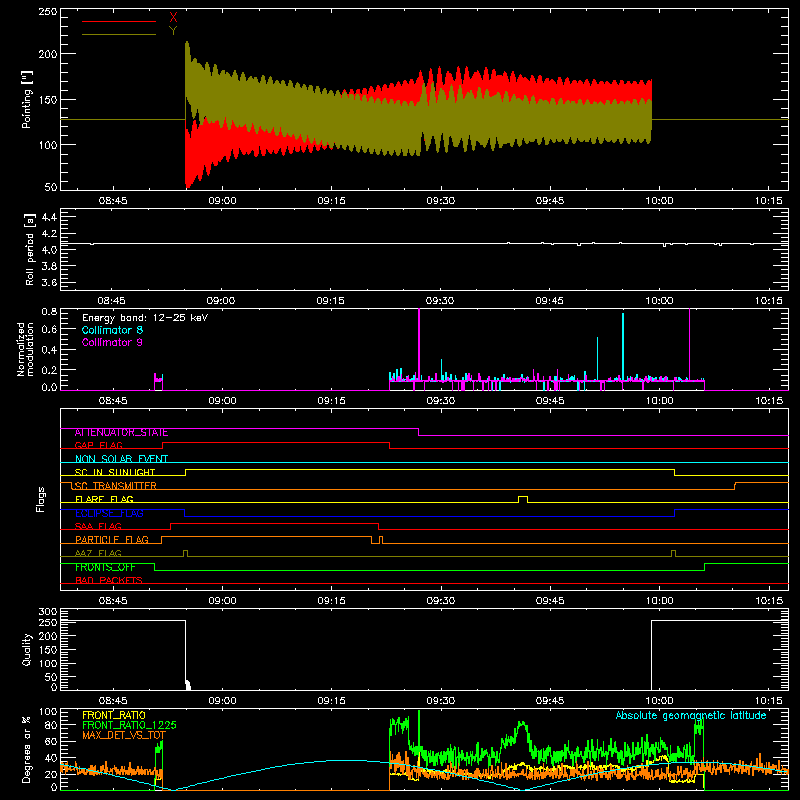Viewport: 800px width, 800px height.
Task: Select the olive legend line for Y
Action: coord(119,34)
